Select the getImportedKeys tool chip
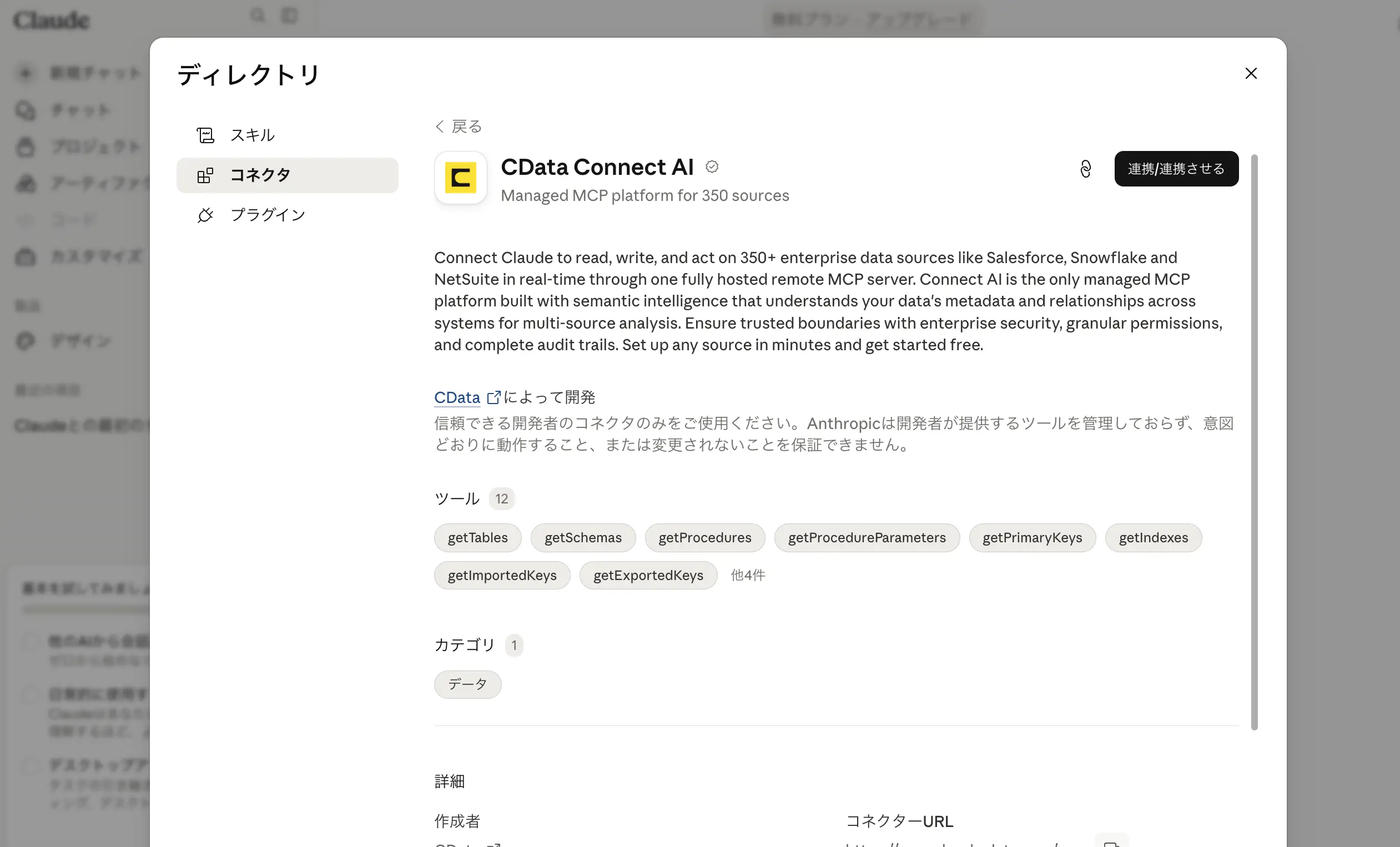Viewport: 1400px width, 847px height. pyautogui.click(x=502, y=576)
